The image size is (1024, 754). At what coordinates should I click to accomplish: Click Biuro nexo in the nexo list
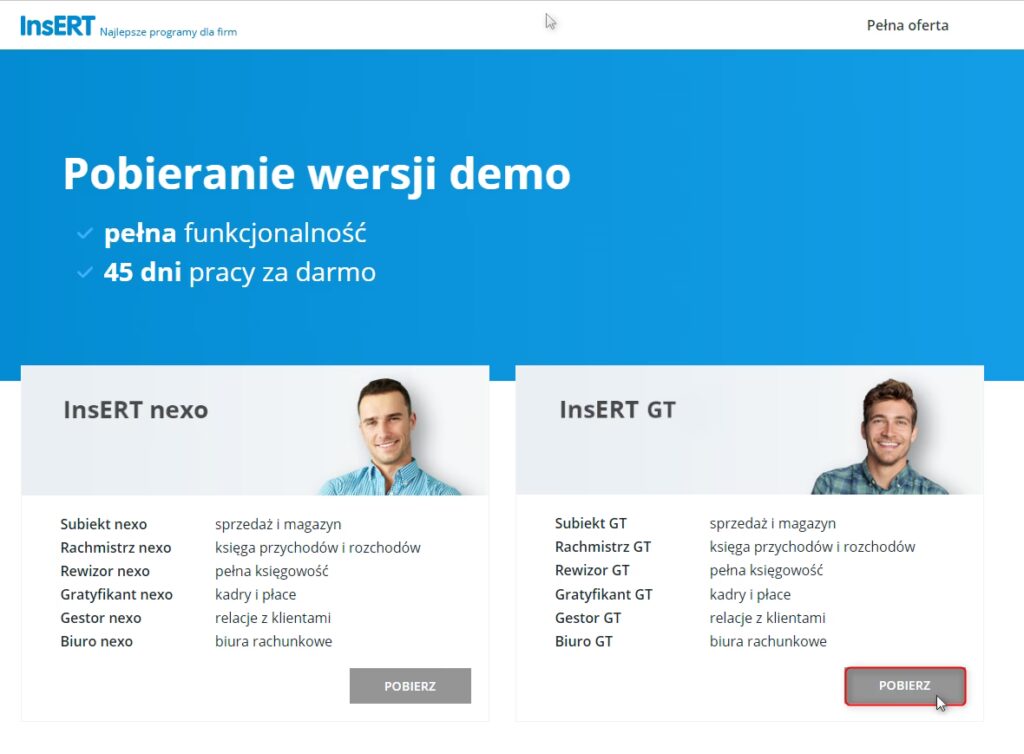[x=96, y=642]
